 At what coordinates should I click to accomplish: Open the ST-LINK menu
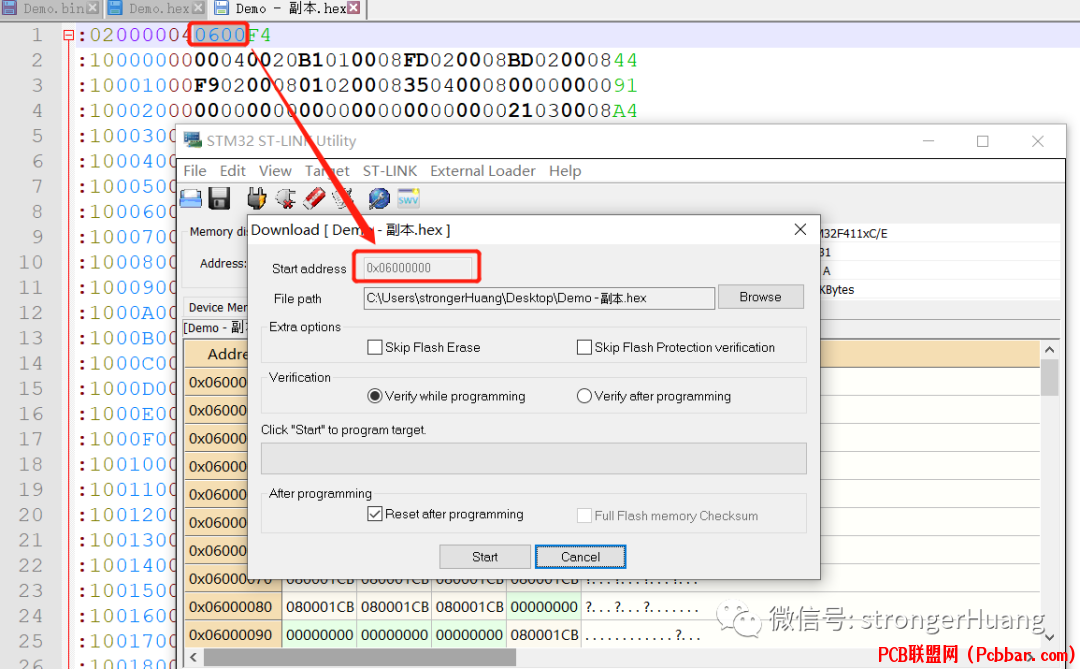[390, 171]
